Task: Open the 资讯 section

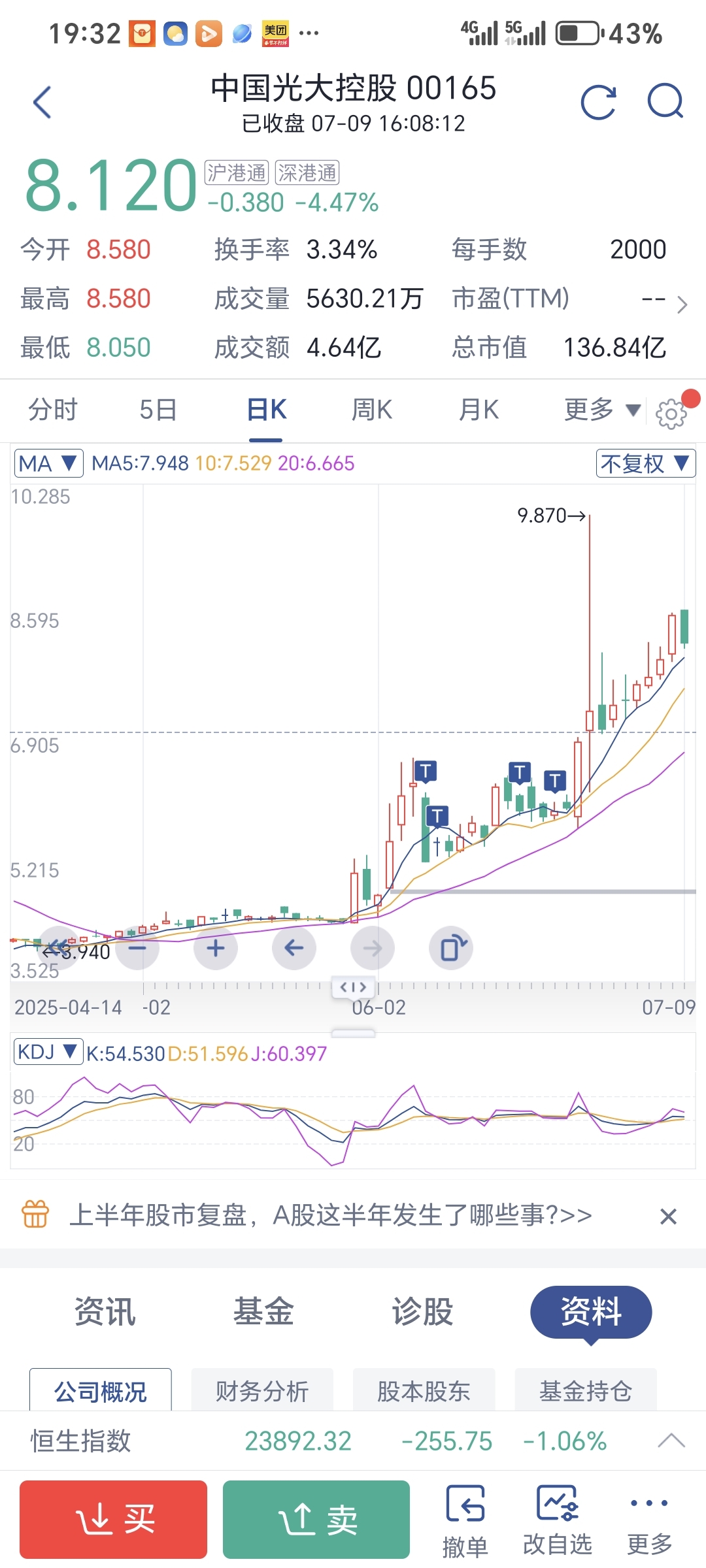Action: [105, 1311]
